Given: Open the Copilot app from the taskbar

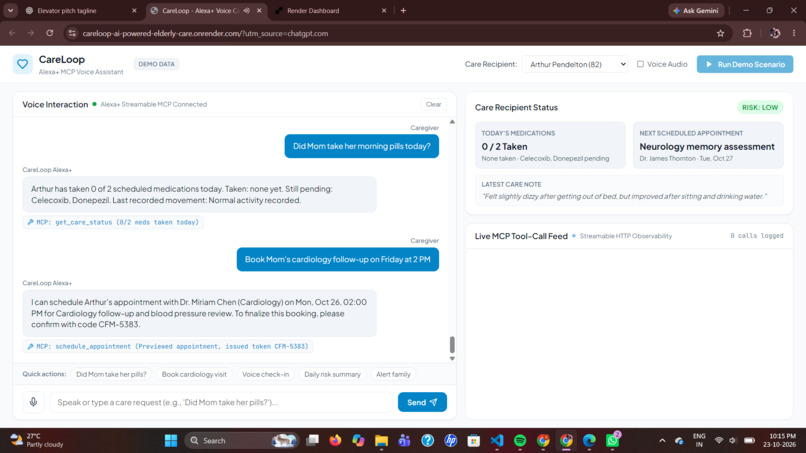Looking at the screenshot, I should pos(358,441).
